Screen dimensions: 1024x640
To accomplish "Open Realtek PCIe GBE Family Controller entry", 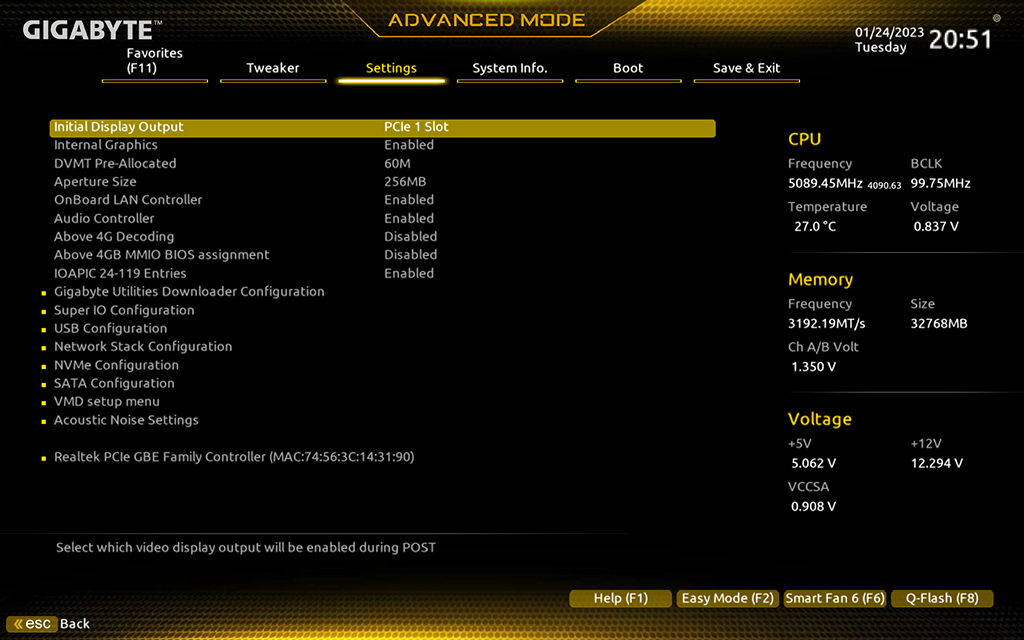I will pos(234,457).
